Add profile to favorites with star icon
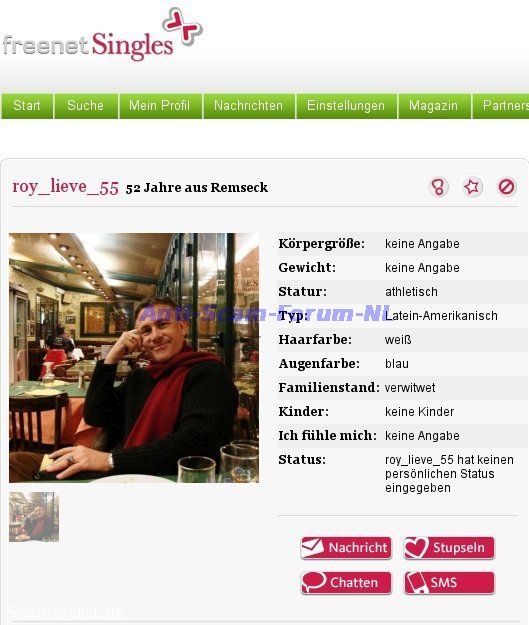This screenshot has width=529, height=625. (x=472, y=187)
